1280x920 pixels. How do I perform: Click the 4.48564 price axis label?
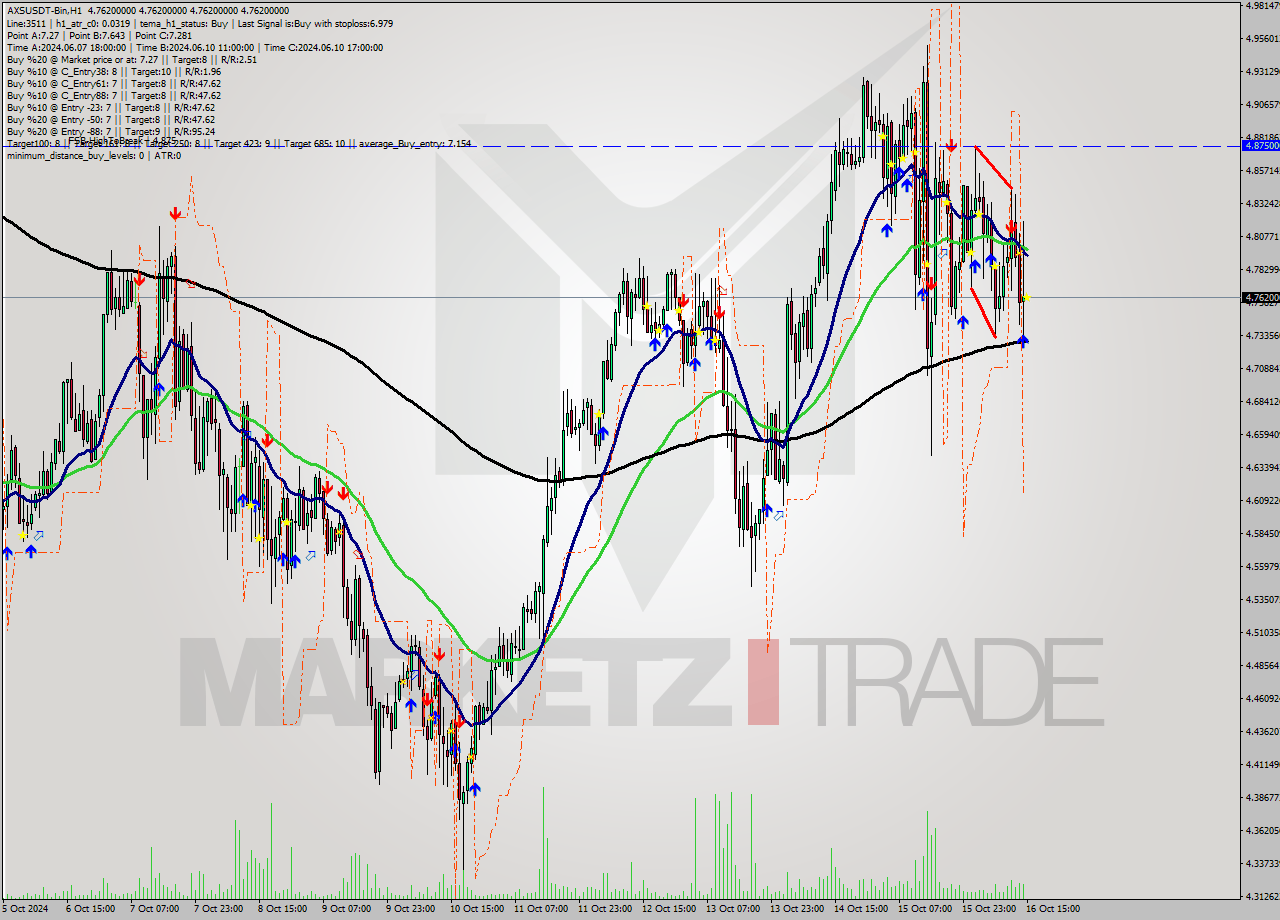tap(1261, 665)
